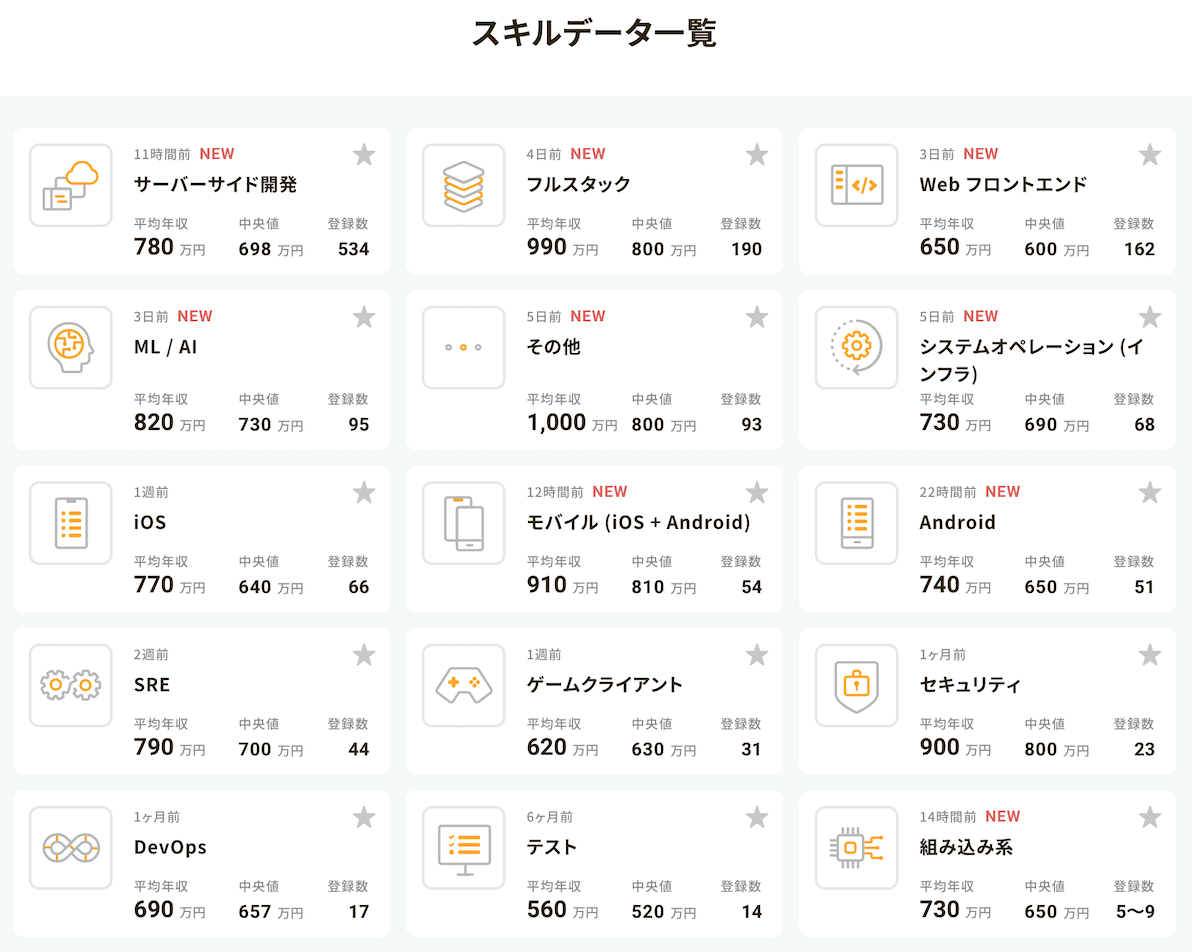The image size is (1192, 952).
Task: Click the Web frontend code window icon
Action: point(856,185)
